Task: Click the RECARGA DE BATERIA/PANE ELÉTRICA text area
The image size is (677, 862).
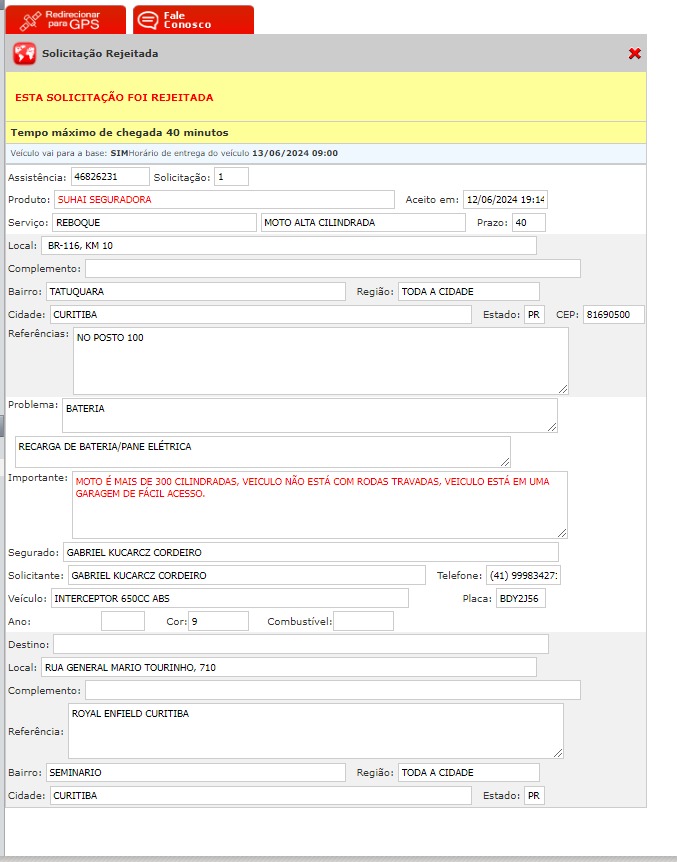Action: point(263,452)
